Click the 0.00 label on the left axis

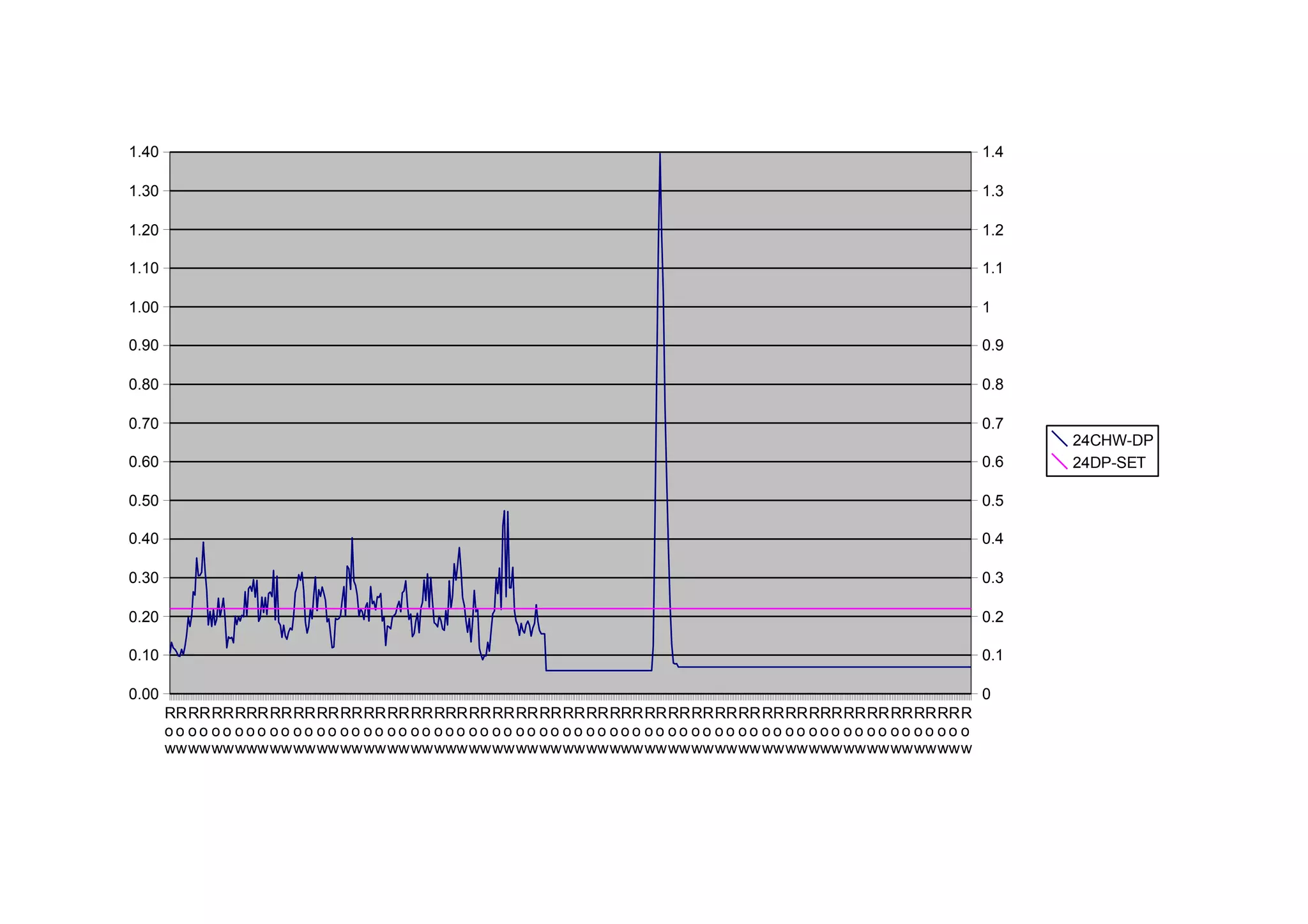tap(144, 694)
